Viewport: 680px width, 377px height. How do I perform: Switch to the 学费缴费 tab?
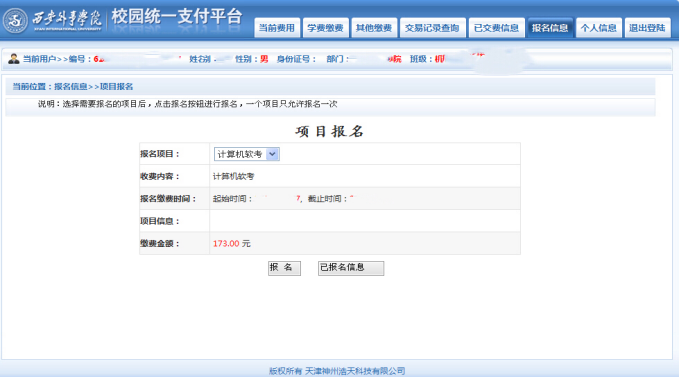(325, 28)
